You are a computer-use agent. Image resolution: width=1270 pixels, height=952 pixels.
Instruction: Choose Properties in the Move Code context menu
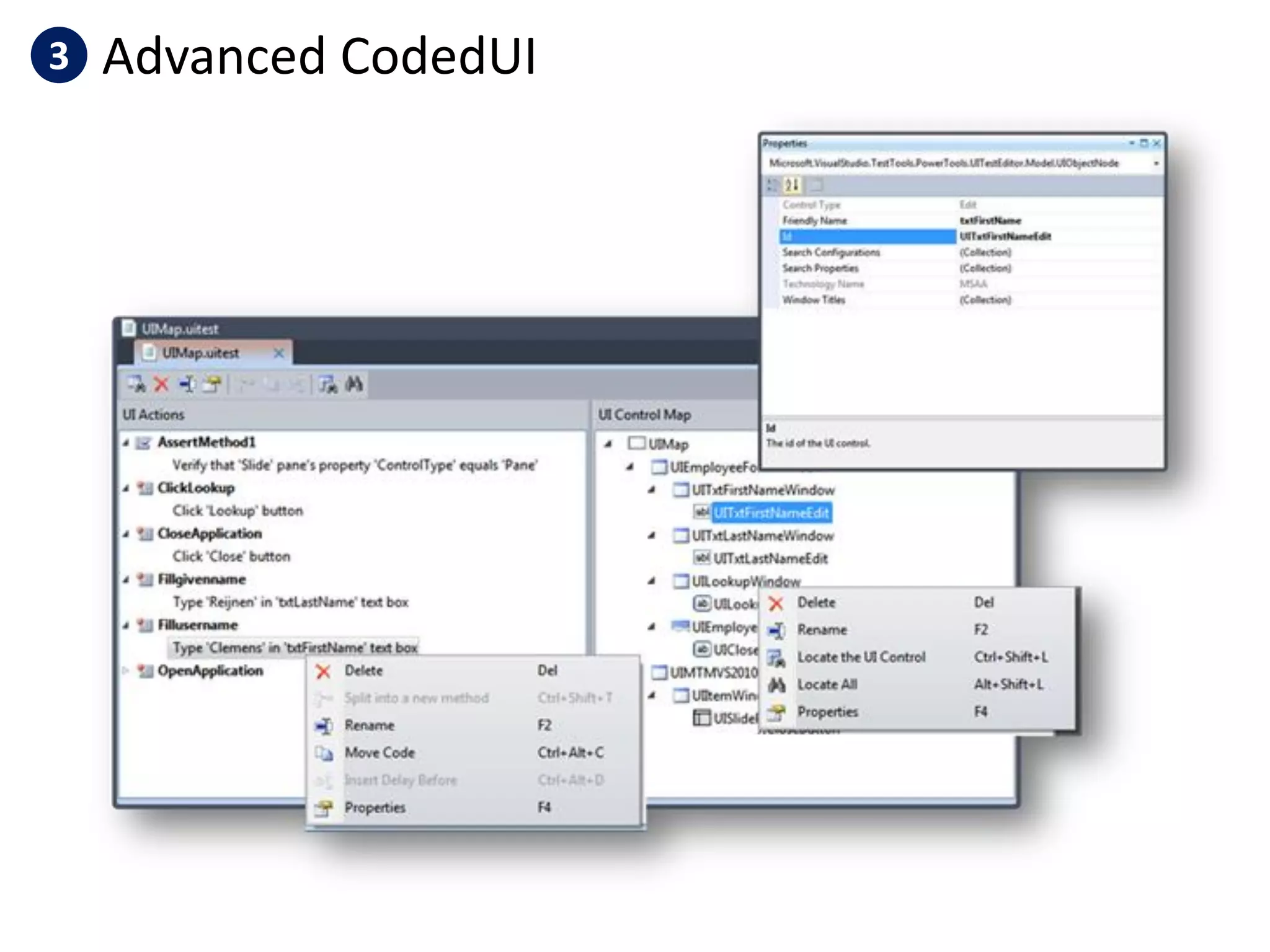tap(473, 808)
